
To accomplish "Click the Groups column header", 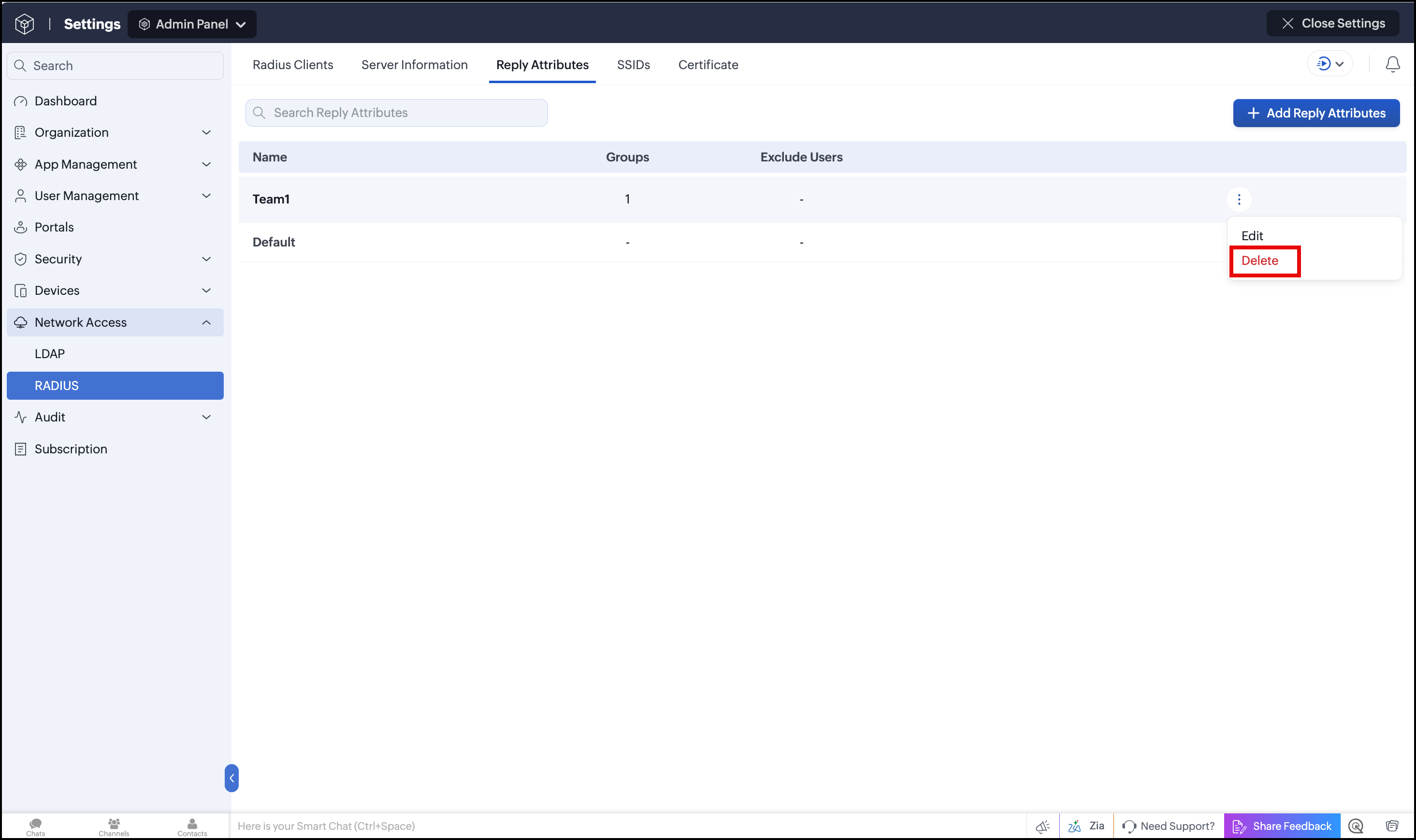I will [x=627, y=157].
